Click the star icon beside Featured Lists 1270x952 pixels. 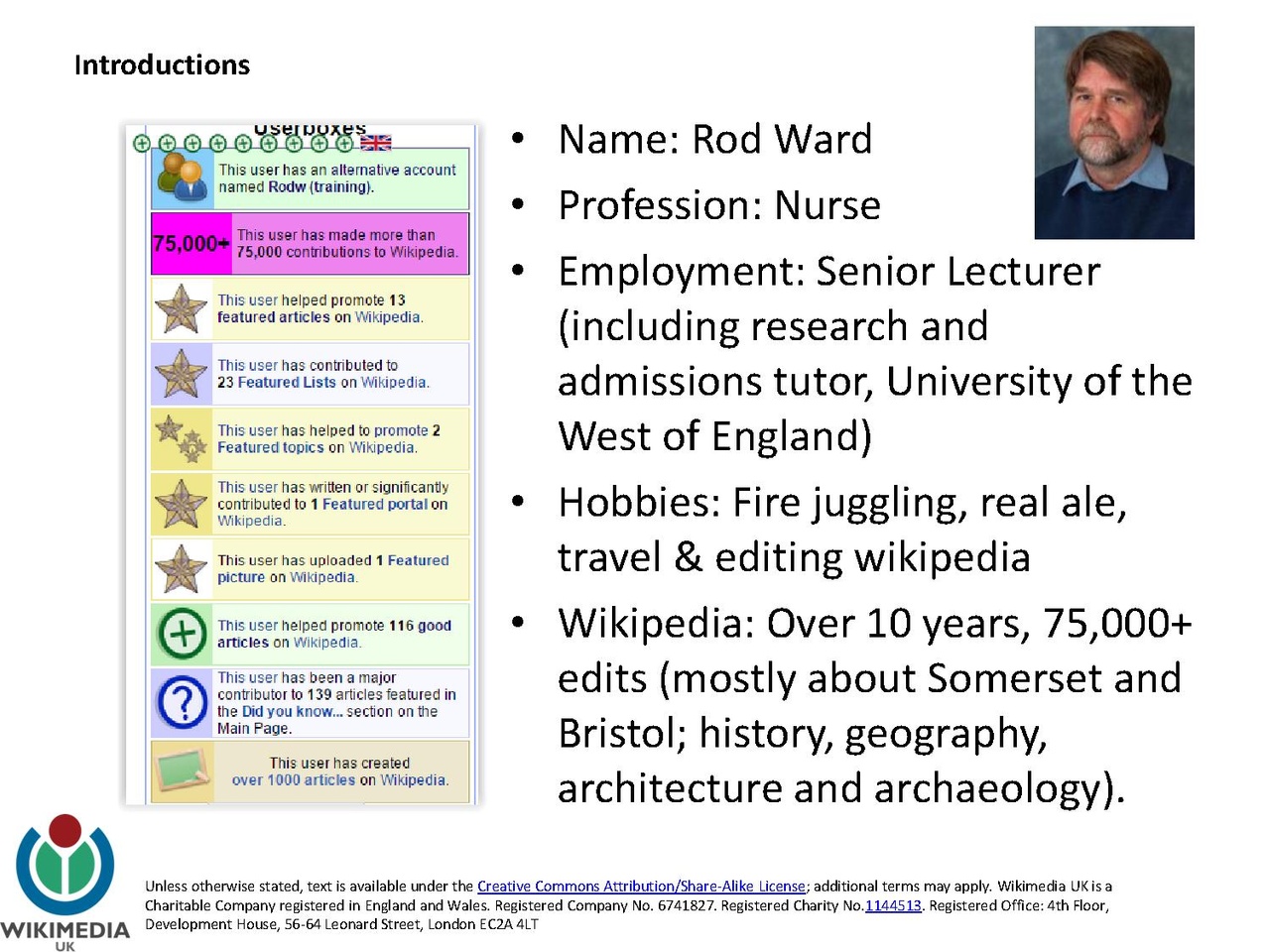click(181, 374)
